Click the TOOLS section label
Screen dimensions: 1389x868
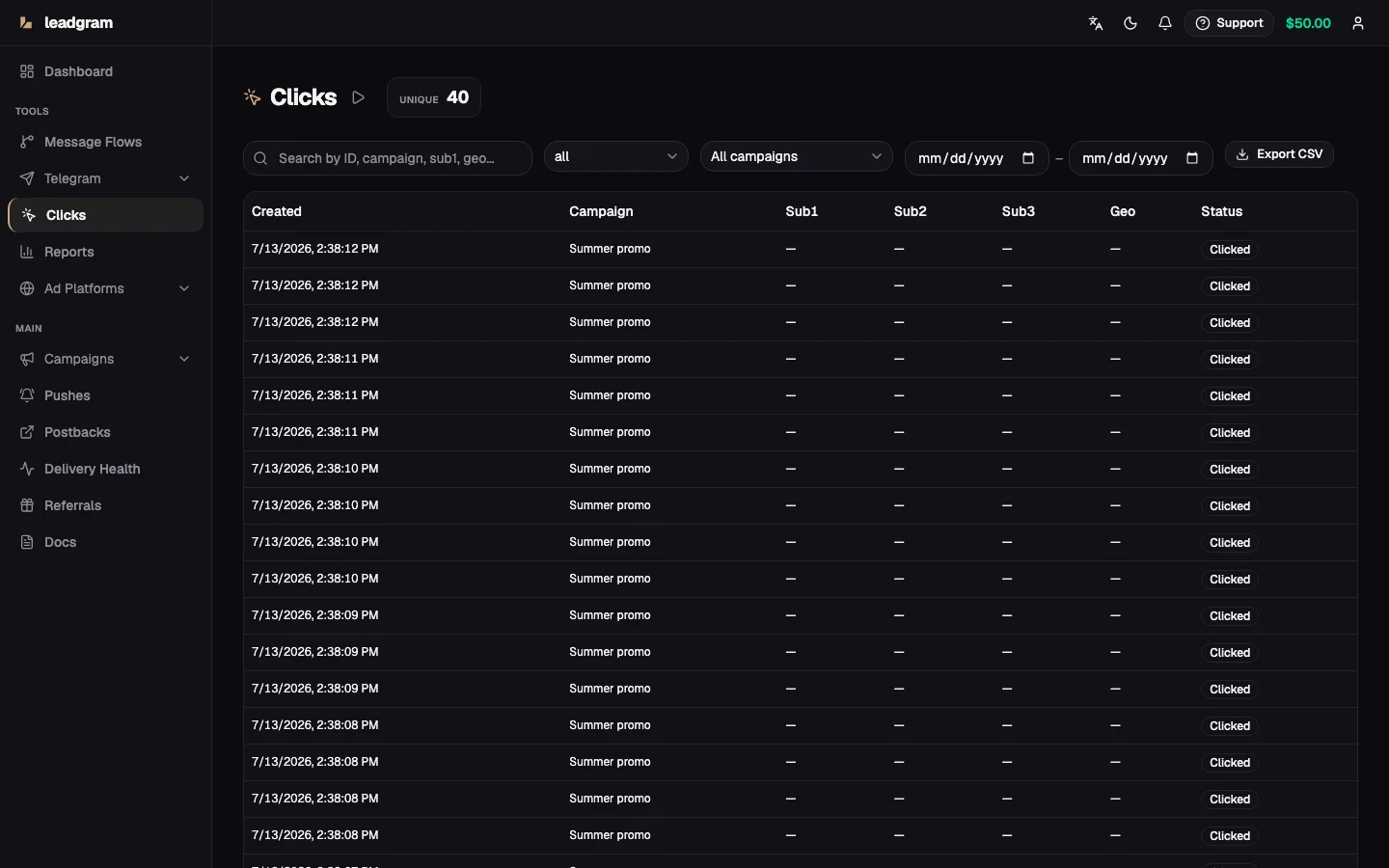pos(32,111)
